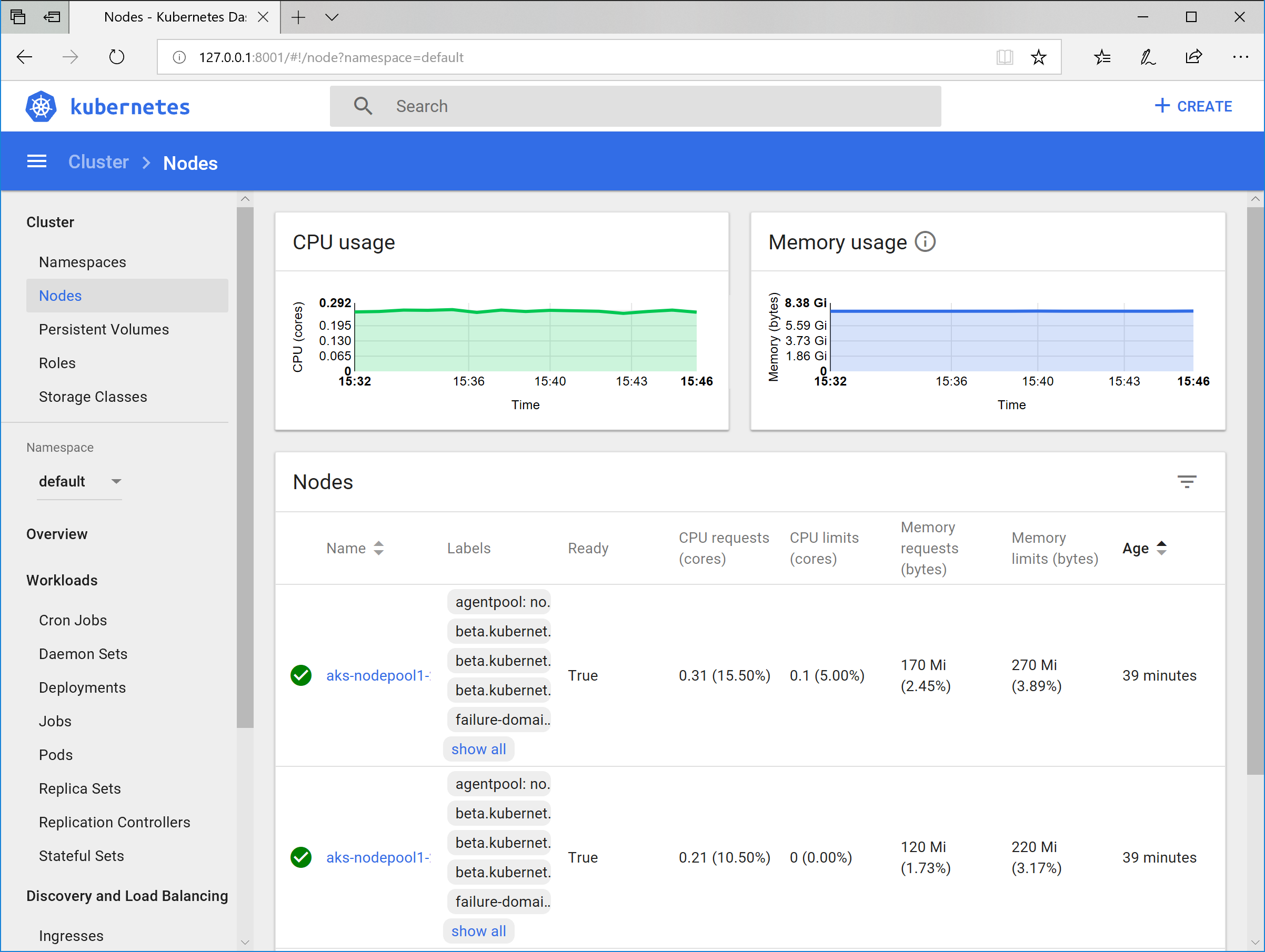Click second node's agentpool label chip
This screenshot has width=1265, height=952.
[499, 783]
